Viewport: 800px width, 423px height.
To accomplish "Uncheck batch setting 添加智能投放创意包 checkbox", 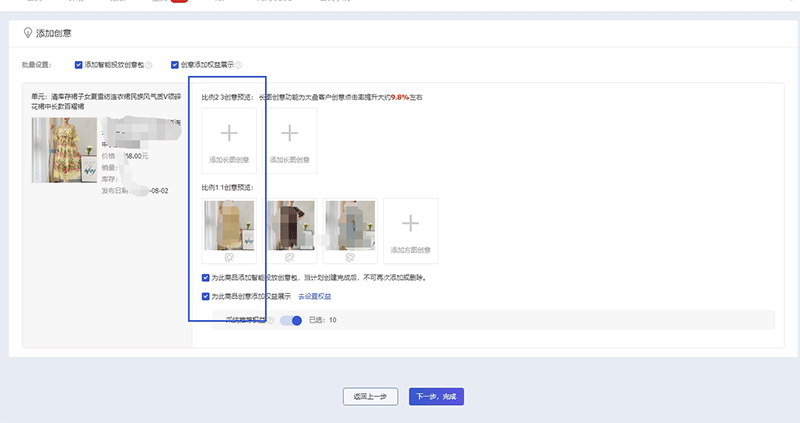I will 79,65.
